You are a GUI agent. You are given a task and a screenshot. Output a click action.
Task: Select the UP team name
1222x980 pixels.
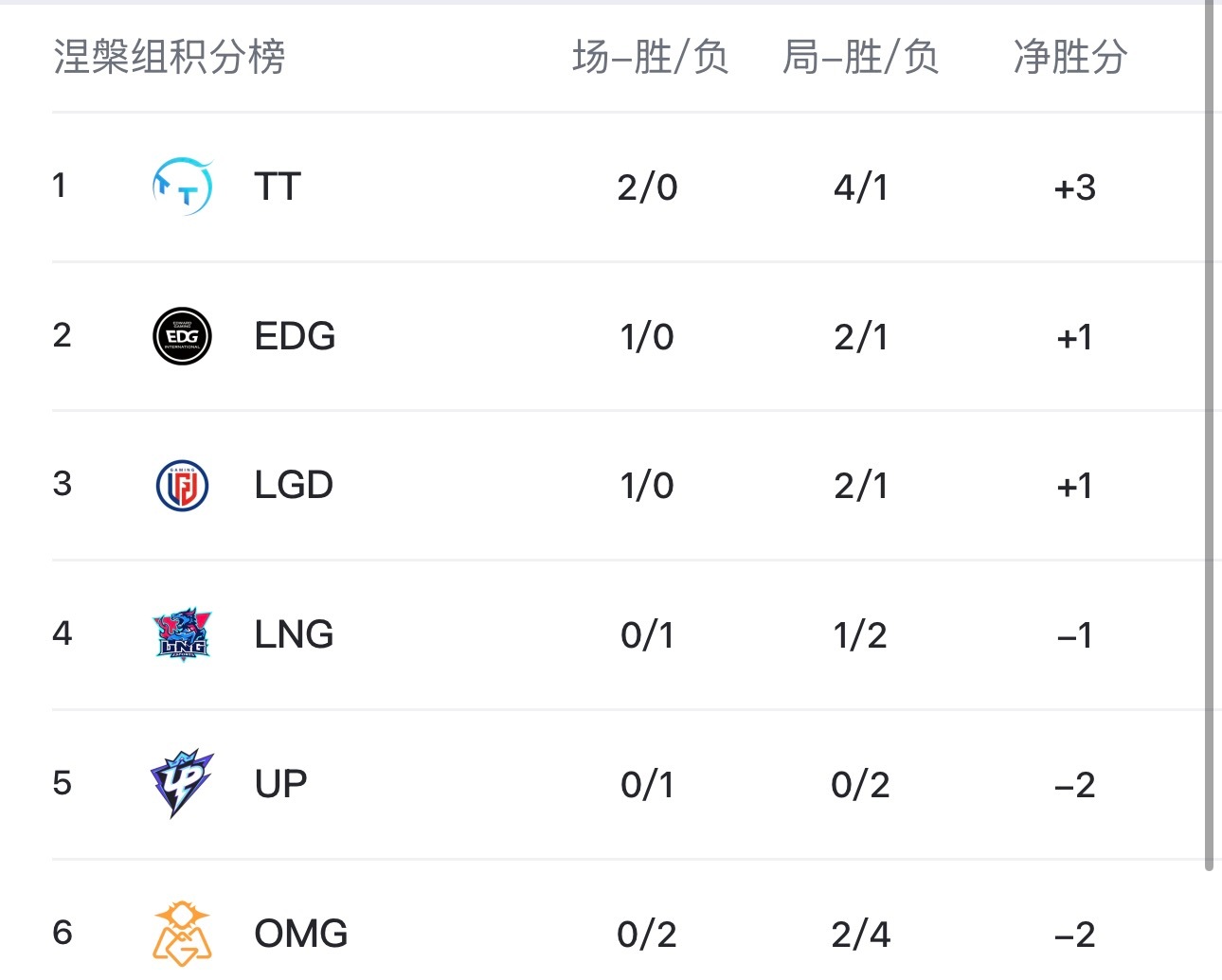click(x=280, y=784)
